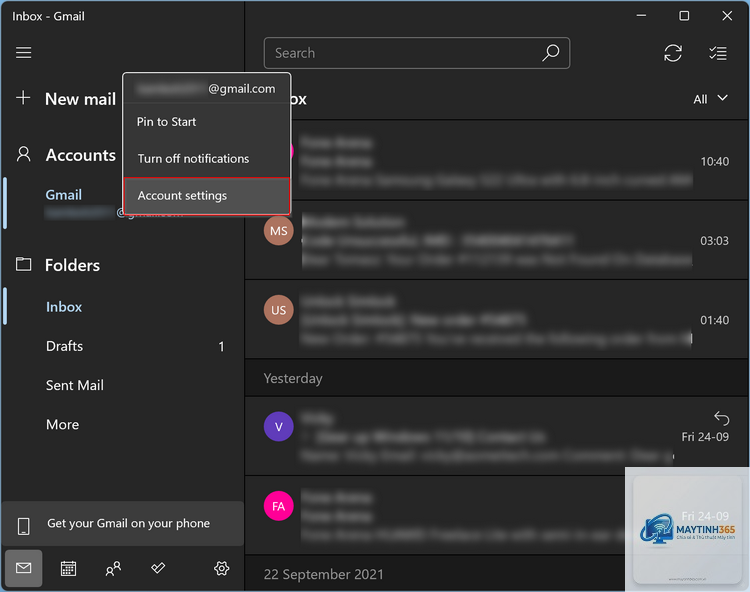Click the Accounts person icon
The height and width of the screenshot is (592, 750).
coord(23,154)
